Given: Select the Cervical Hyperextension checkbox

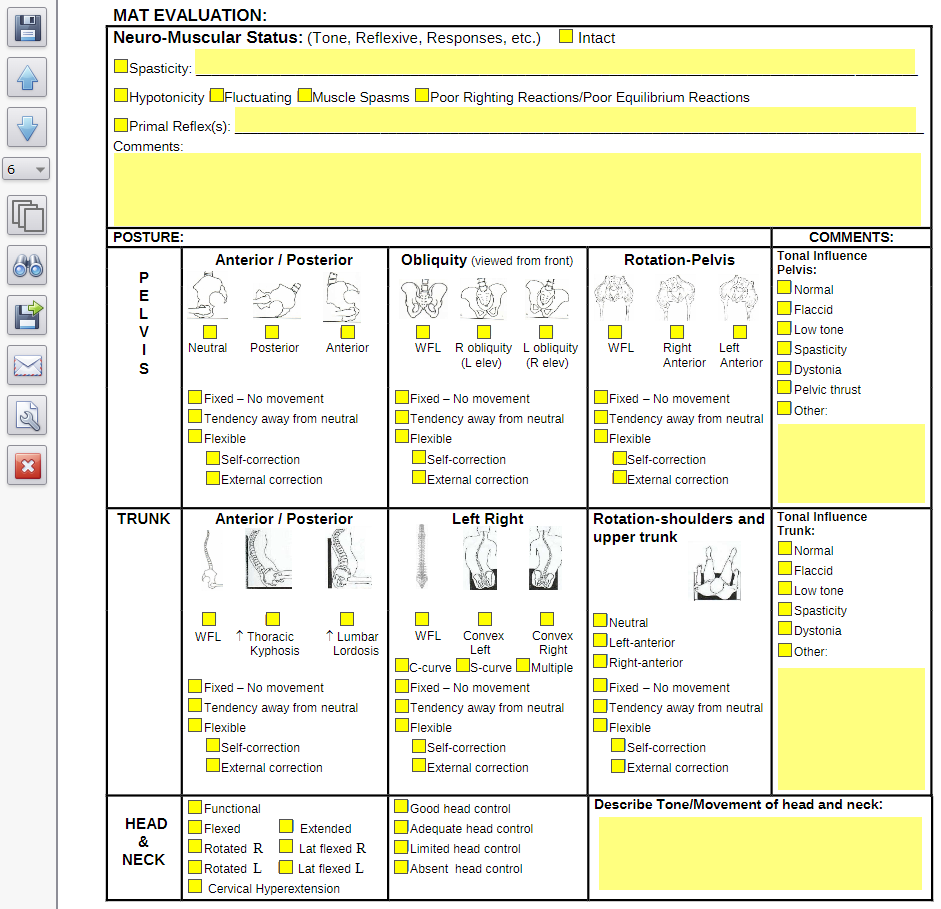Looking at the screenshot, I should [195, 887].
